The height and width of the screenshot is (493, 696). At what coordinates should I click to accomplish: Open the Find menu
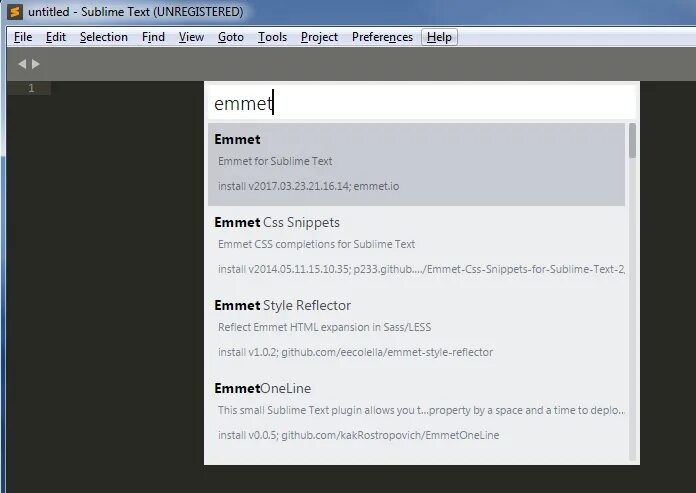pyautogui.click(x=153, y=37)
